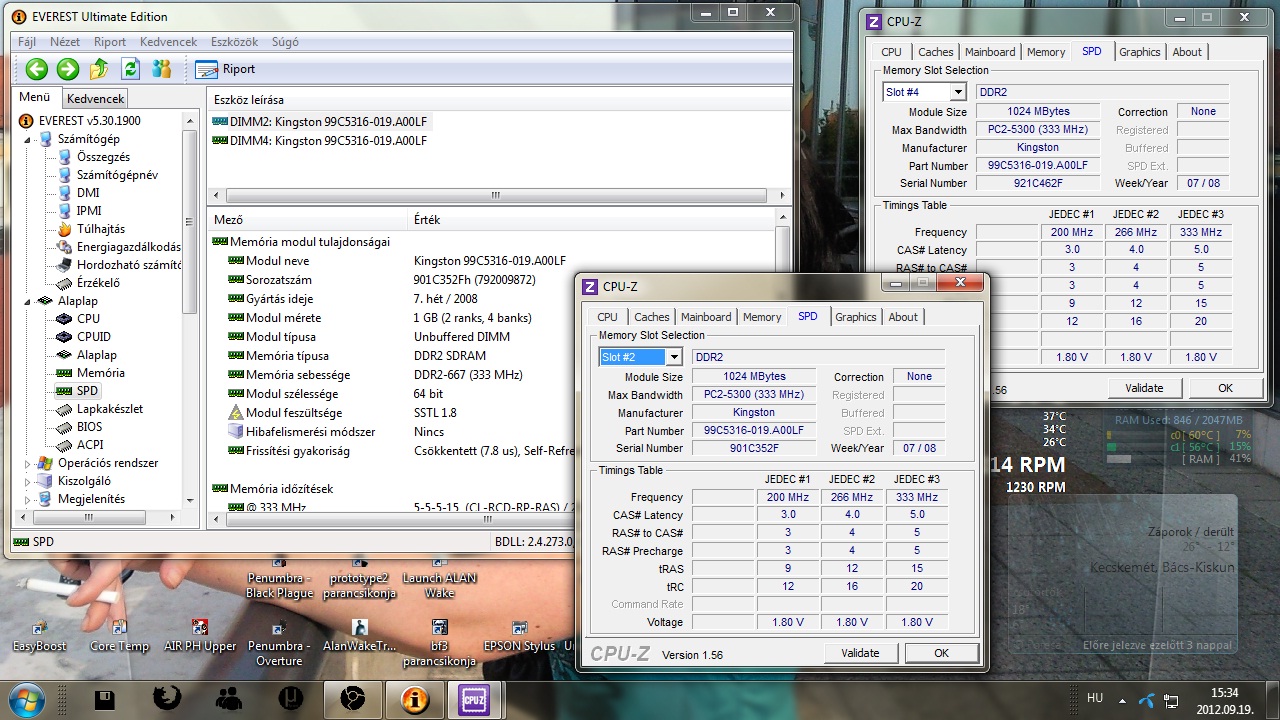
Task: Switch to About tab in front CPU-Z window
Action: [x=903, y=317]
